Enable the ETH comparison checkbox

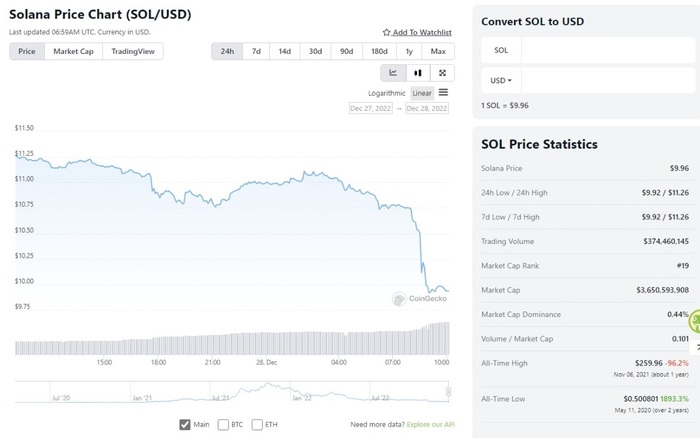point(257,424)
